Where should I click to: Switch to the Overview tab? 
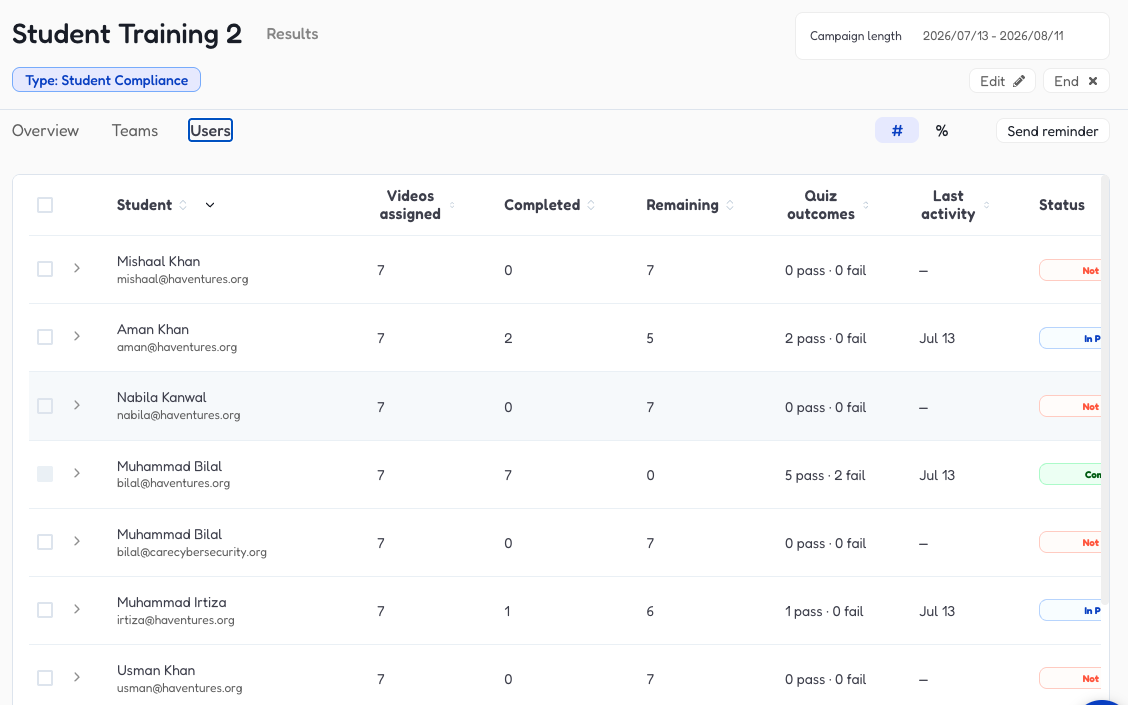(x=45, y=130)
